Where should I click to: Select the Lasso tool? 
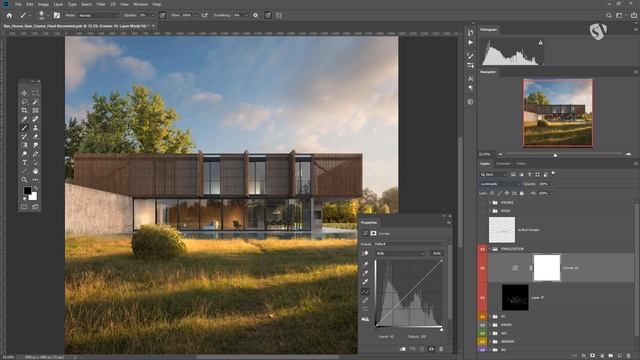(x=24, y=102)
